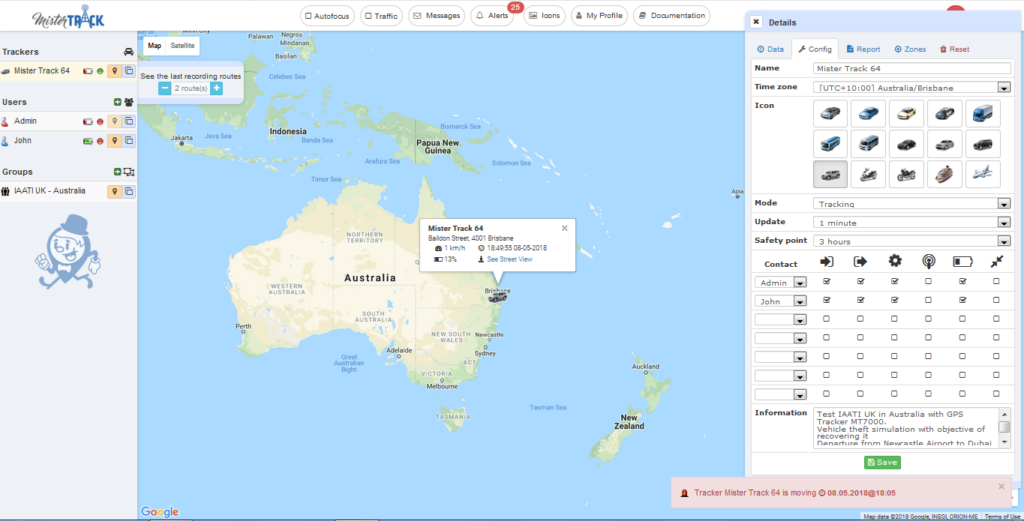Click the Name input field
1024x521 pixels.
912,68
